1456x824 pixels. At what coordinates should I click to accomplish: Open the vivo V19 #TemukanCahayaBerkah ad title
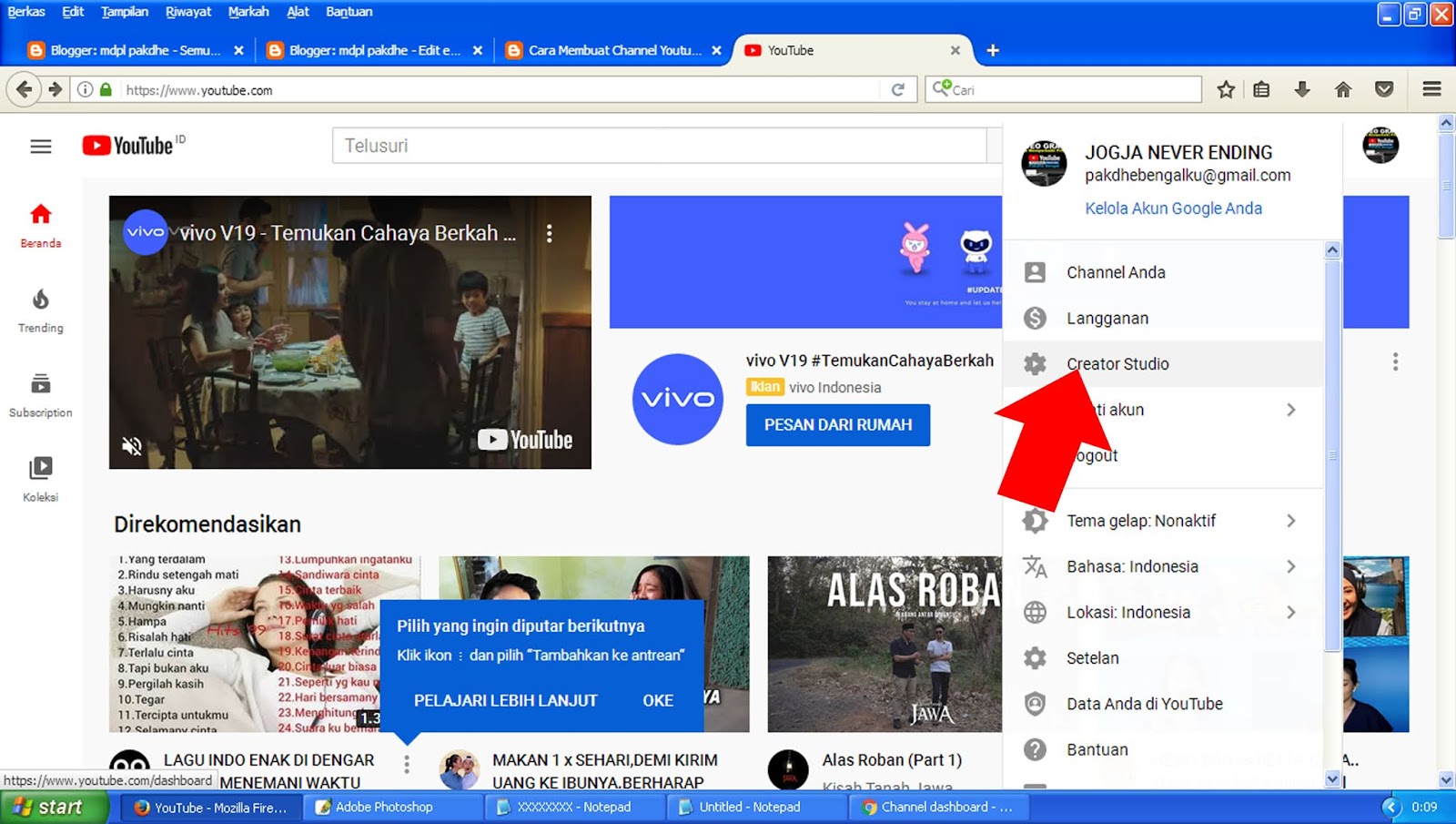tap(870, 361)
